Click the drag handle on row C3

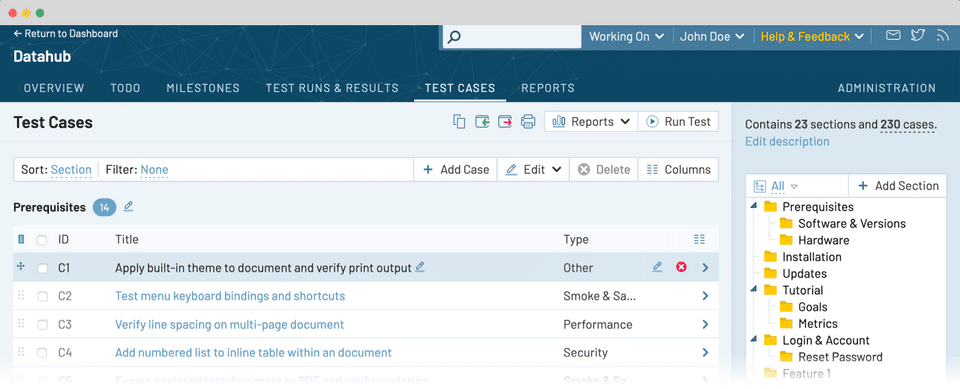point(21,324)
